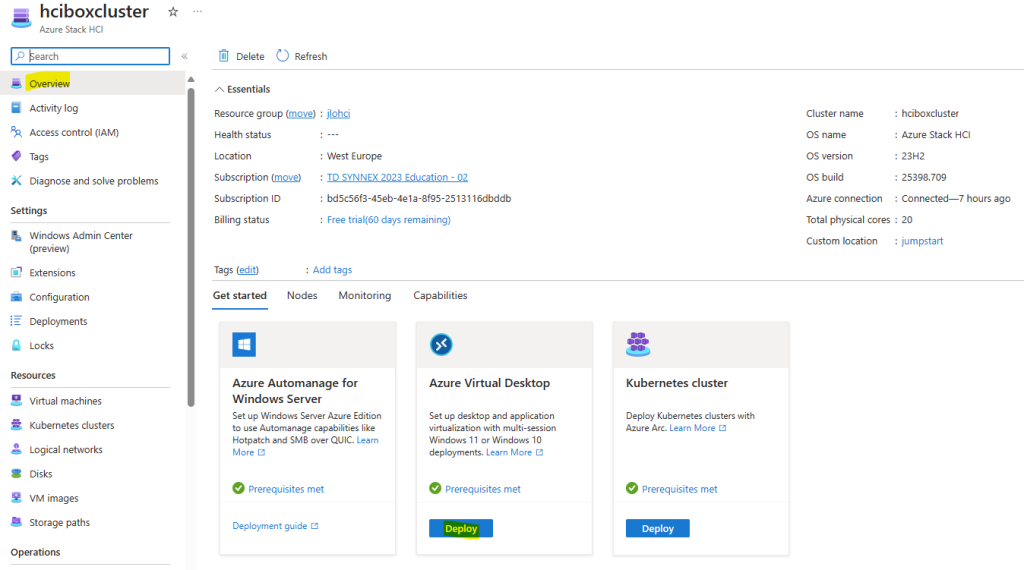The height and width of the screenshot is (570, 1024).
Task: Click Diagnose and solve problems icon
Action: coord(16,180)
